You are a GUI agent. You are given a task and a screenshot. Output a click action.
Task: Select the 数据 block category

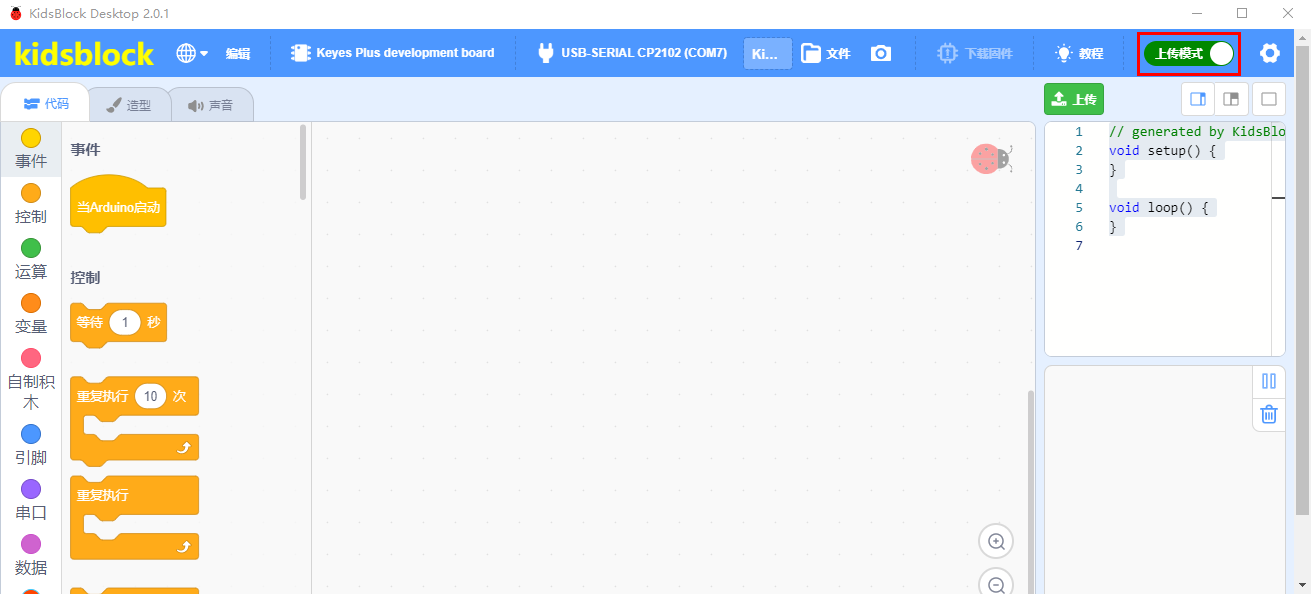(x=31, y=555)
